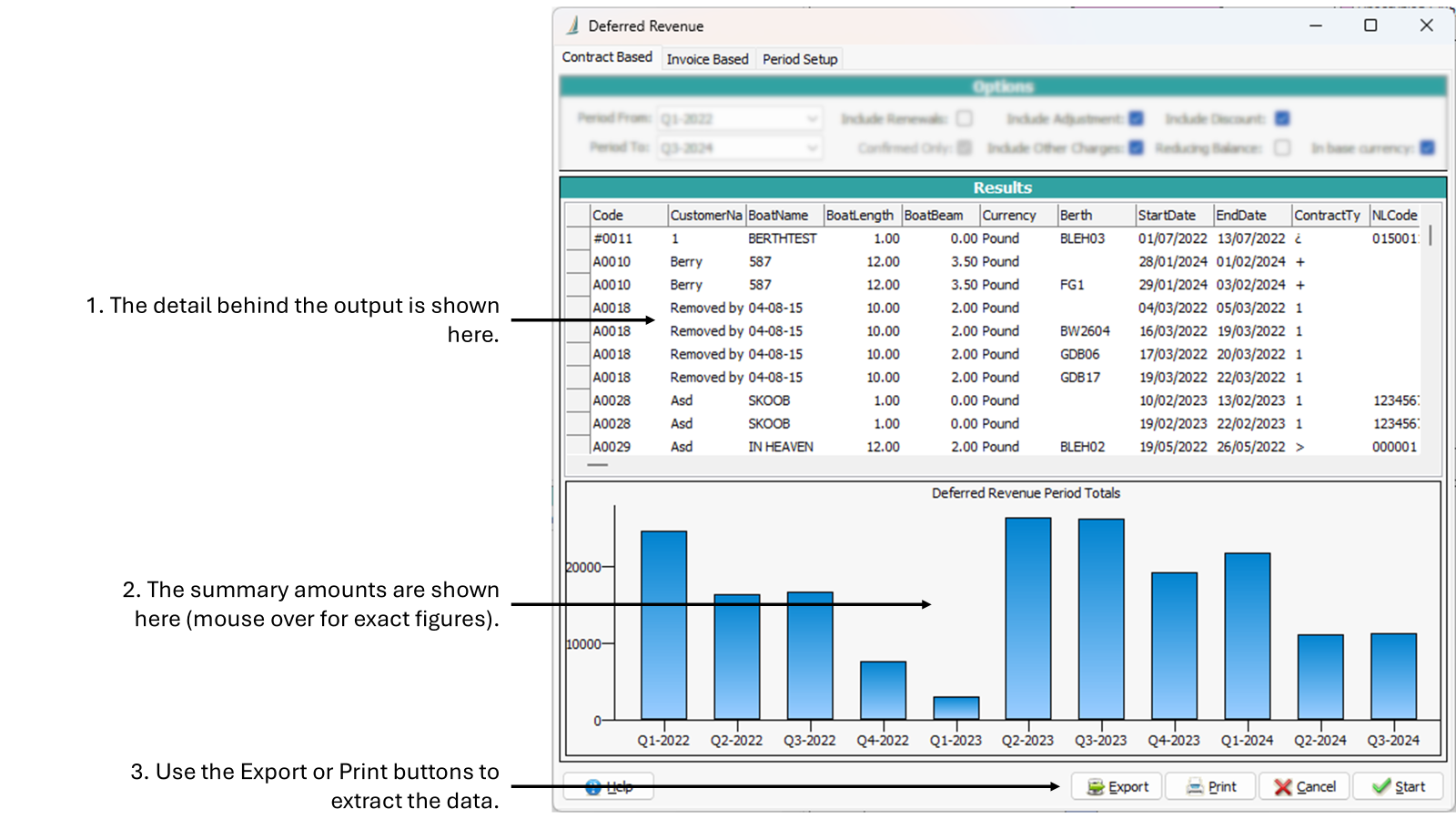Open Help via the globe icon
This screenshot has height=819, width=1456.
(x=593, y=787)
